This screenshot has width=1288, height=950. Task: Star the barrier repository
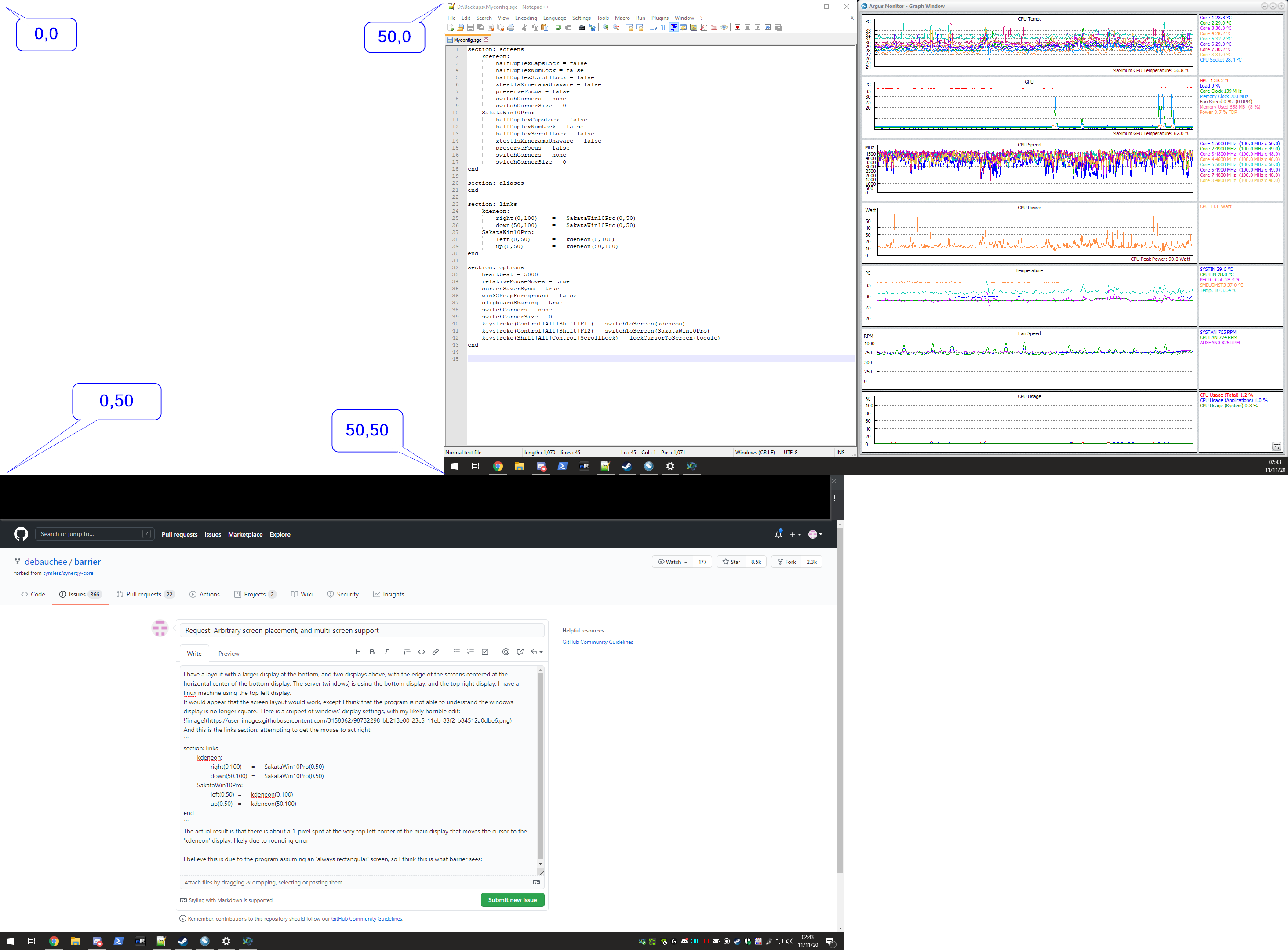point(731,562)
